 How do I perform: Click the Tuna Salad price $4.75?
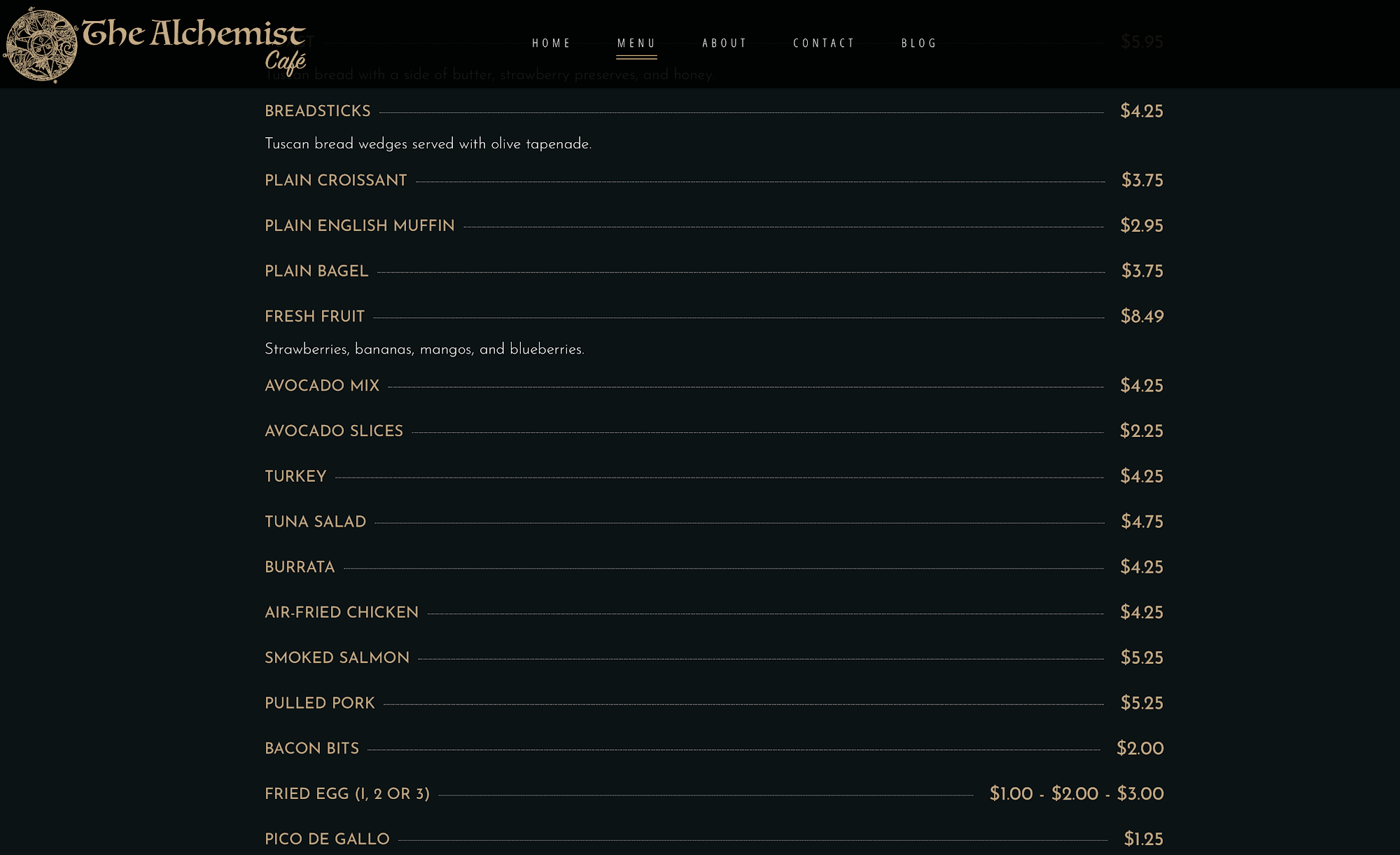click(1142, 522)
